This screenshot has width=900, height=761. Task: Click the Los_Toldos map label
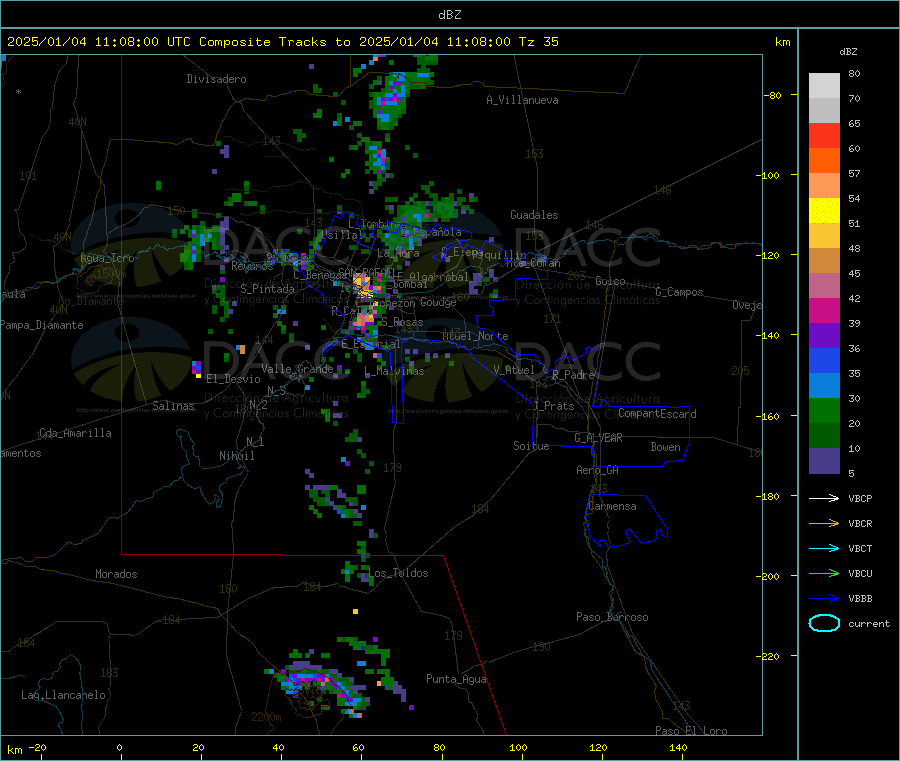point(398,573)
